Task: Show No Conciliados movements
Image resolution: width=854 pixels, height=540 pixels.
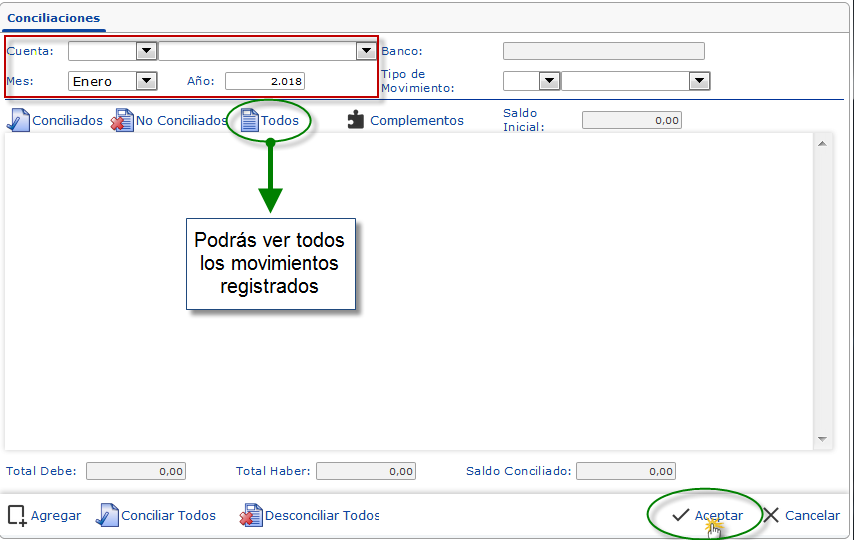Action: [181, 120]
